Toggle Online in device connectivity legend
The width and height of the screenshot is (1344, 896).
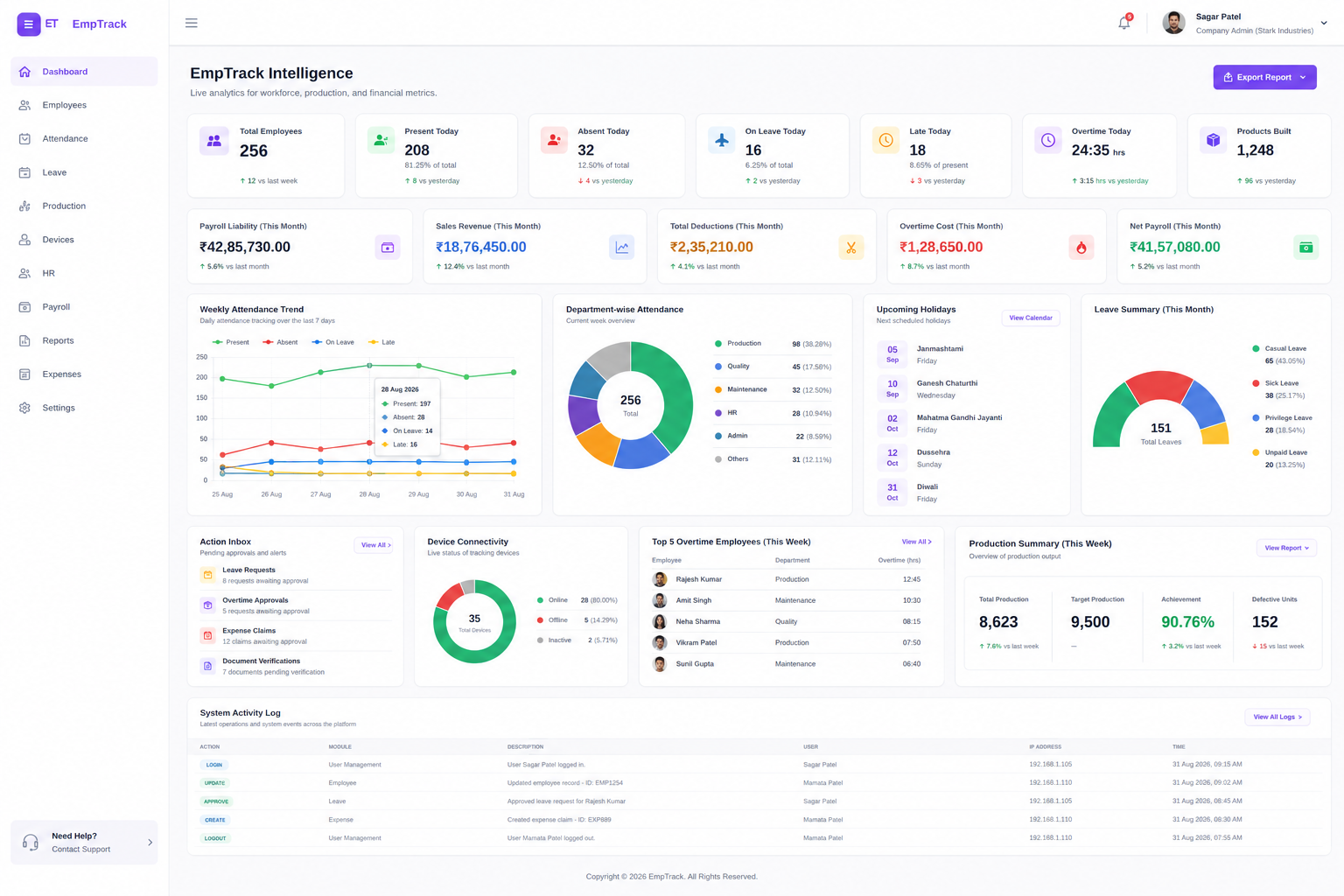click(x=552, y=600)
